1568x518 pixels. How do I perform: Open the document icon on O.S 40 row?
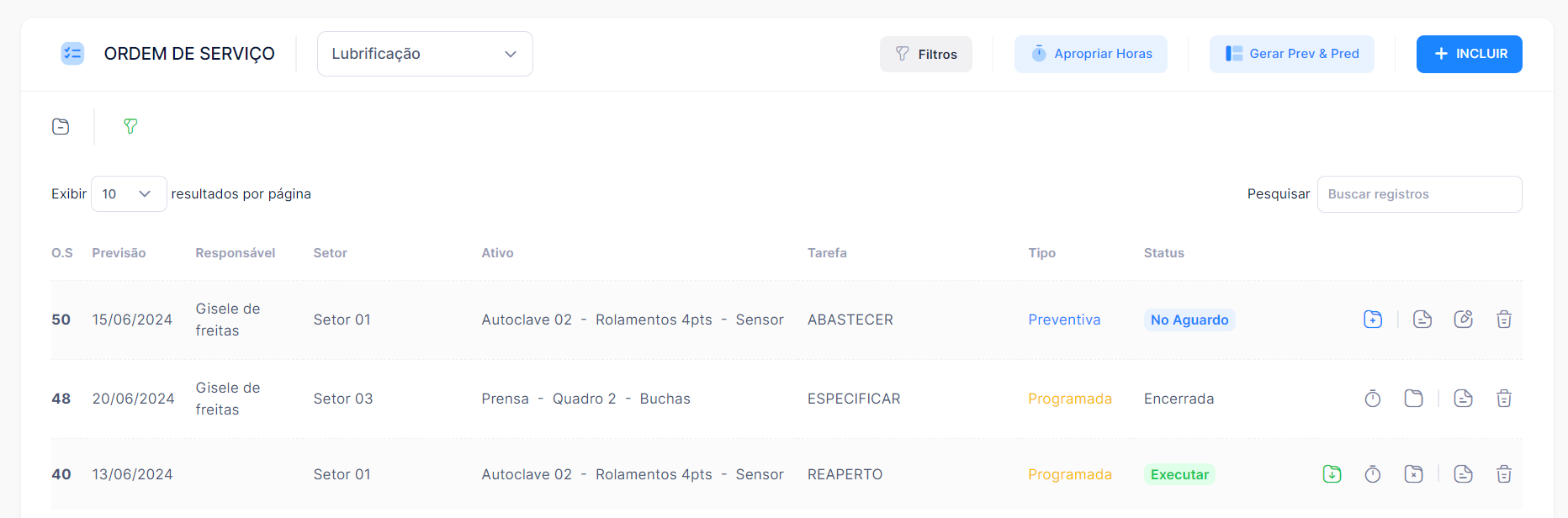click(1464, 474)
